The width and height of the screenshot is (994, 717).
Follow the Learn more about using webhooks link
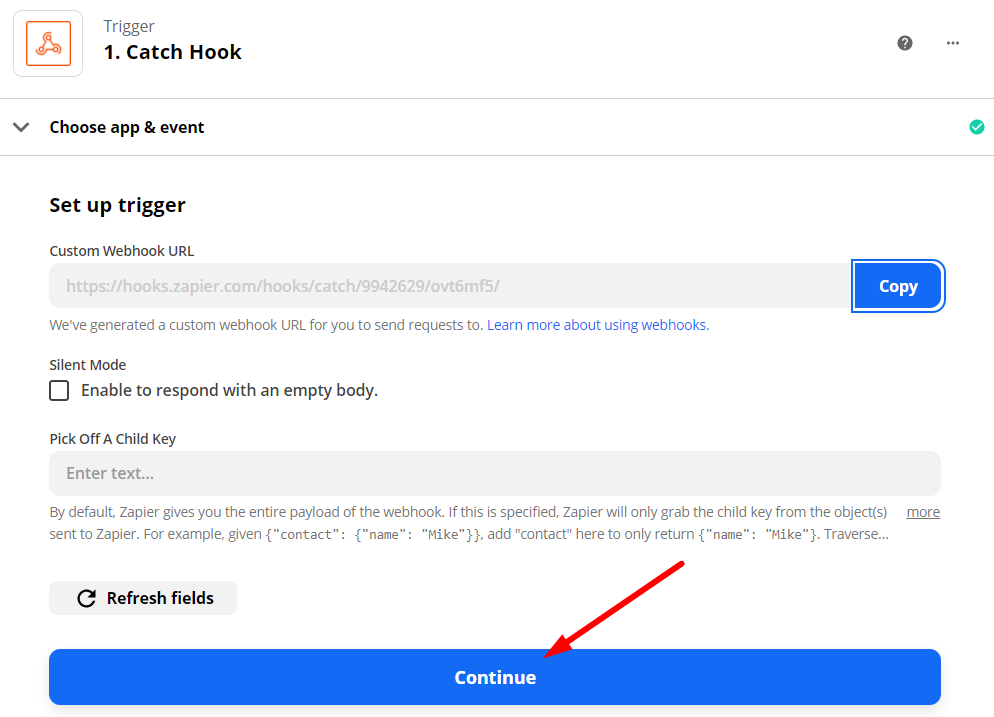(x=598, y=325)
